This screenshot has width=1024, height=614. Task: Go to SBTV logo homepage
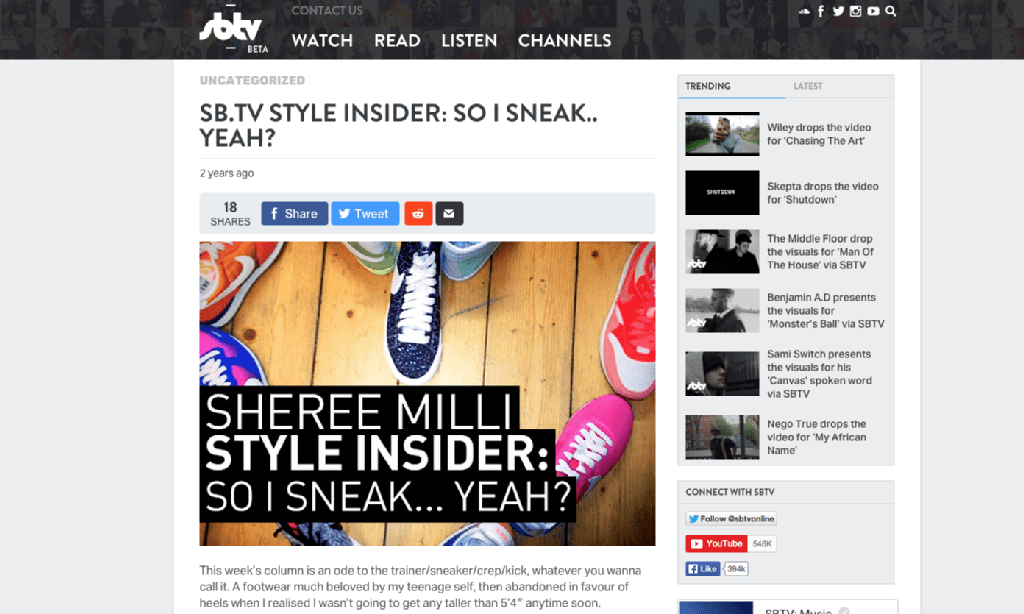pos(234,29)
